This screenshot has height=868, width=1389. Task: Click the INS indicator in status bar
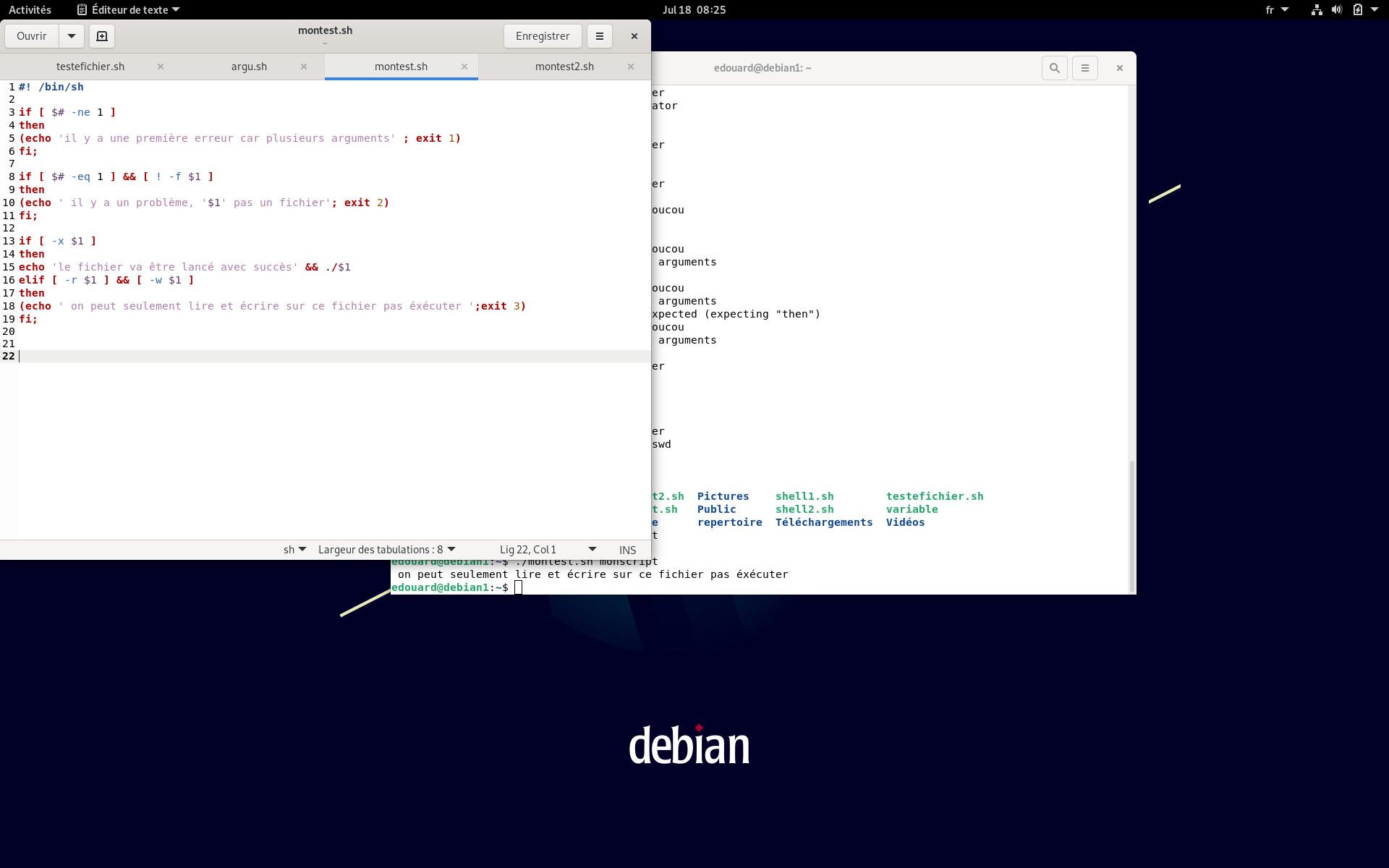(627, 550)
